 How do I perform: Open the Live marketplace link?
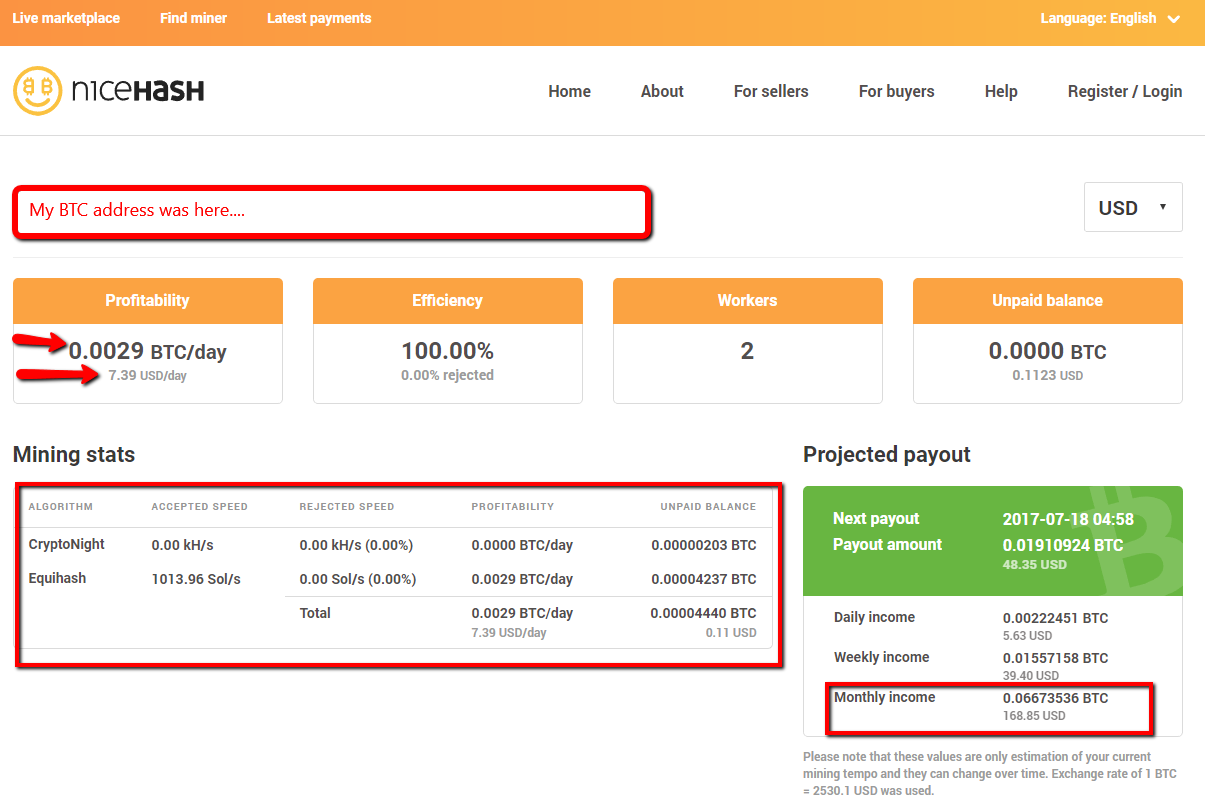(x=66, y=18)
